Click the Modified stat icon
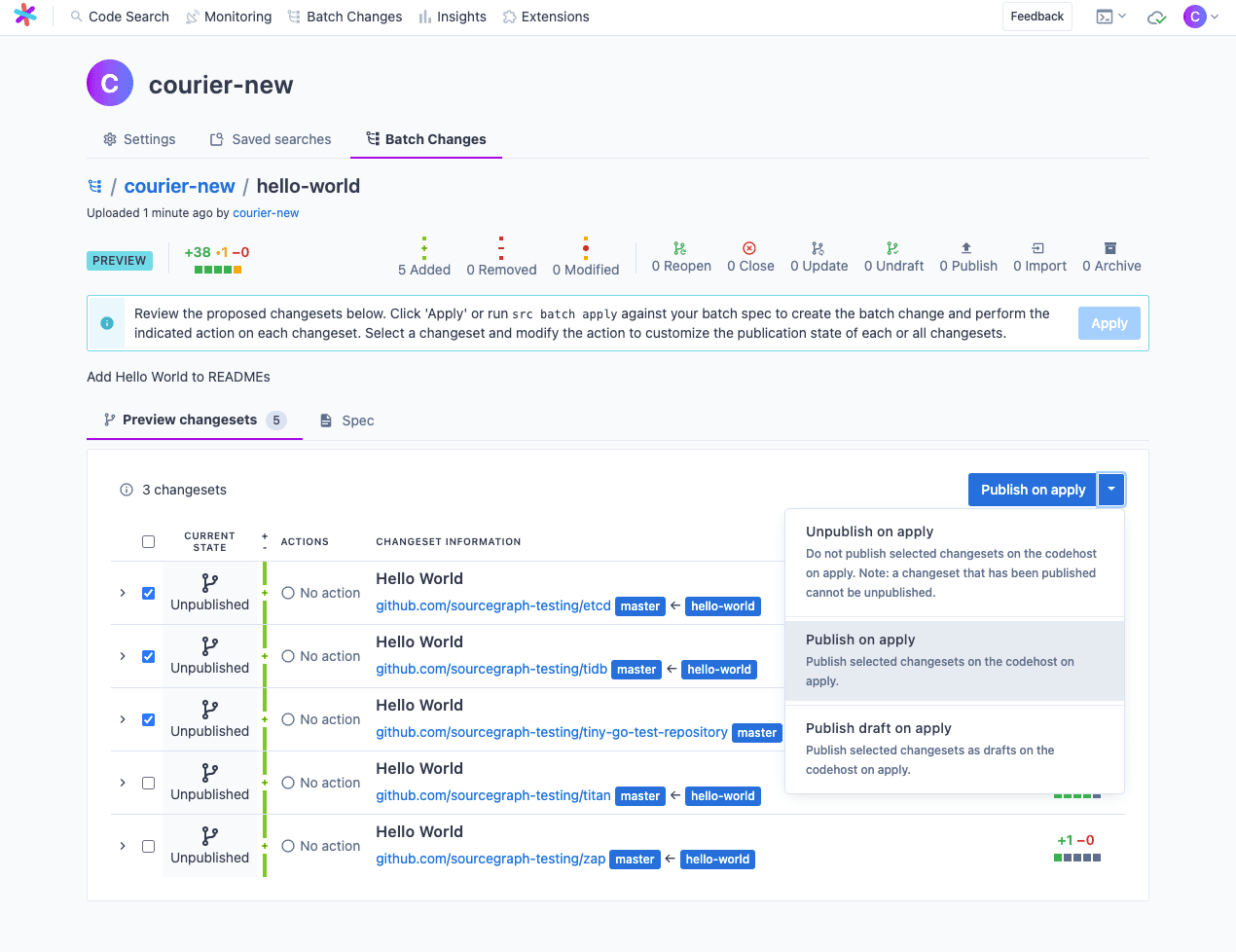1236x952 pixels. click(x=586, y=247)
